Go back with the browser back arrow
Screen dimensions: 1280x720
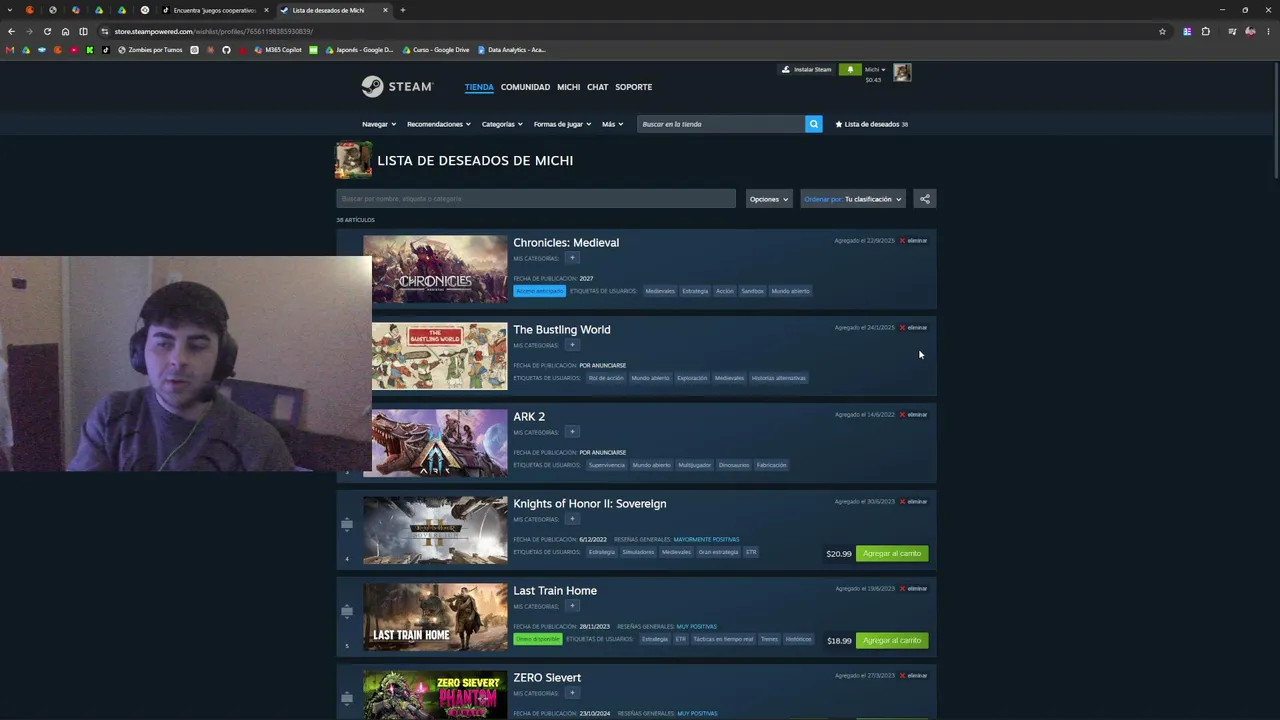coord(11,31)
